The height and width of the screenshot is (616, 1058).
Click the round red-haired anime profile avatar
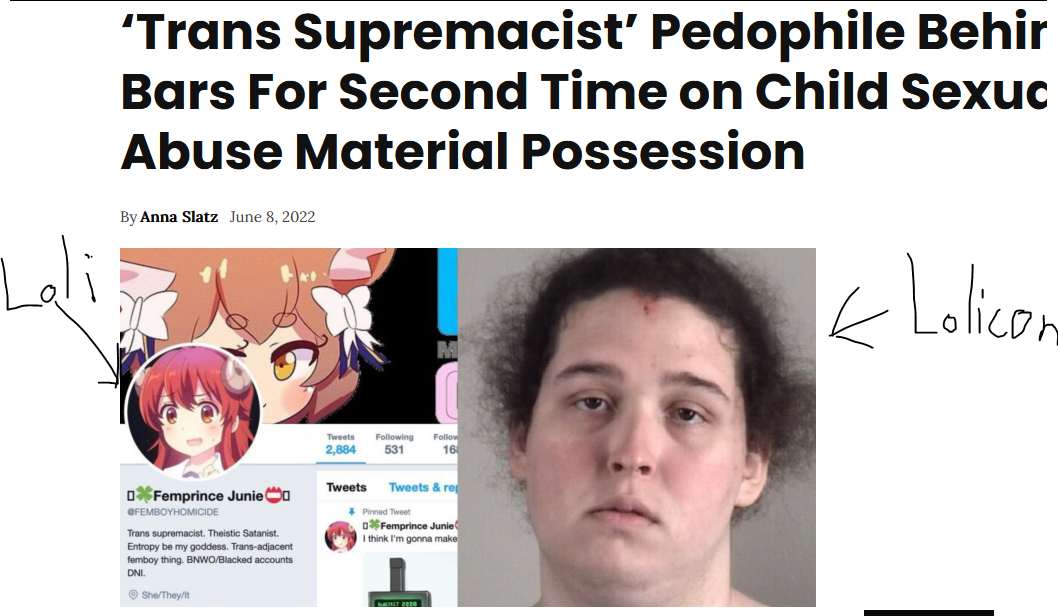click(x=192, y=410)
